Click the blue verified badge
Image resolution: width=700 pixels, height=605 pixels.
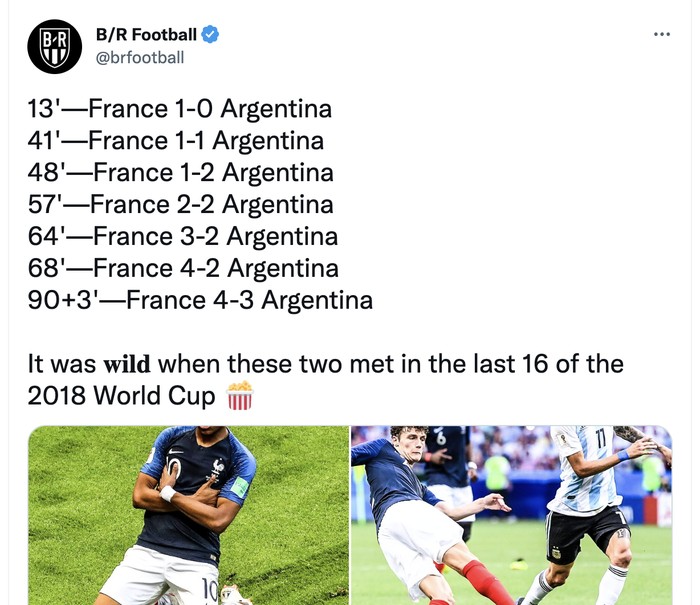[x=210, y=35]
